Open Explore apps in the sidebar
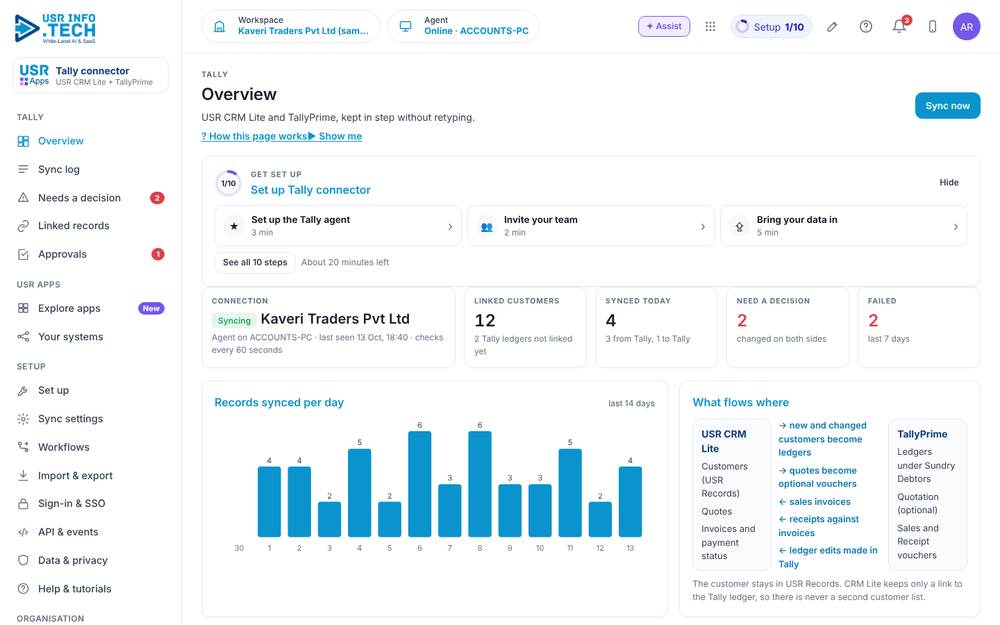This screenshot has width=1000, height=625. (x=91, y=308)
